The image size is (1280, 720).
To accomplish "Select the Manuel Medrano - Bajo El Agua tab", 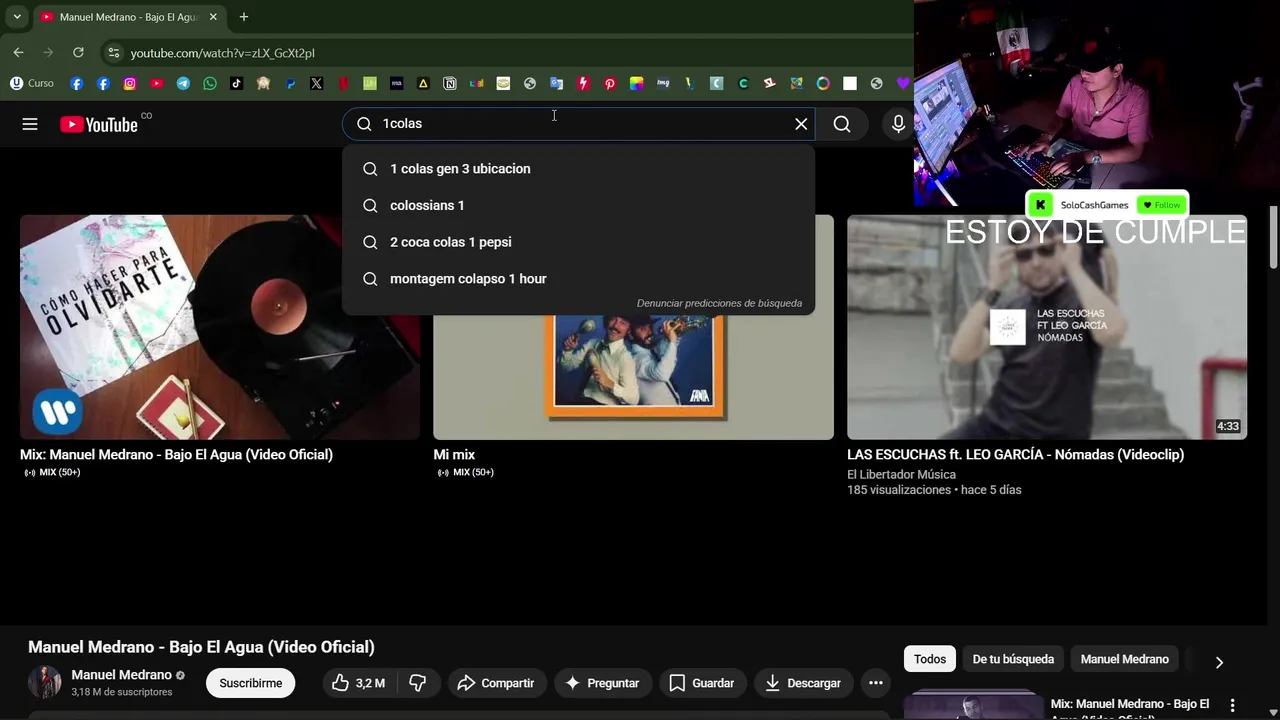I will pos(129,17).
